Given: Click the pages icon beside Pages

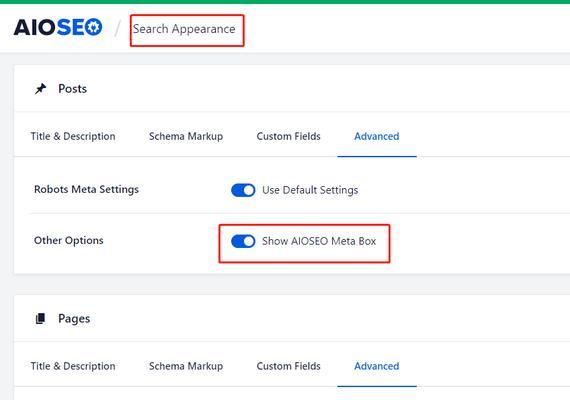Looking at the screenshot, I should [40, 318].
